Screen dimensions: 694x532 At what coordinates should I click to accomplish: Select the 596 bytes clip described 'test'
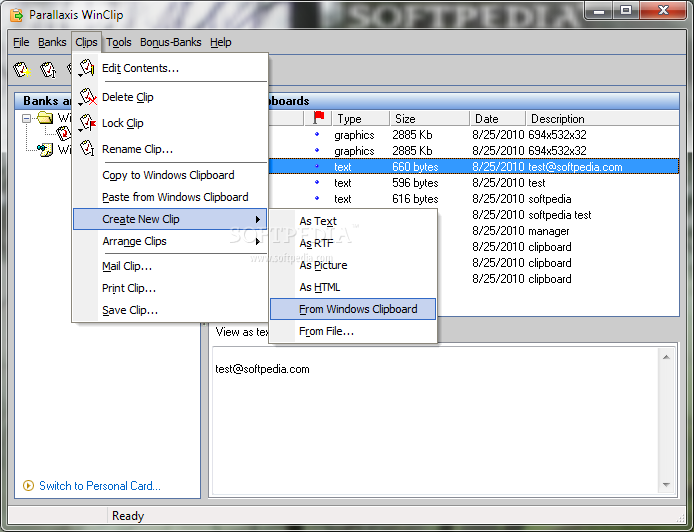473,183
